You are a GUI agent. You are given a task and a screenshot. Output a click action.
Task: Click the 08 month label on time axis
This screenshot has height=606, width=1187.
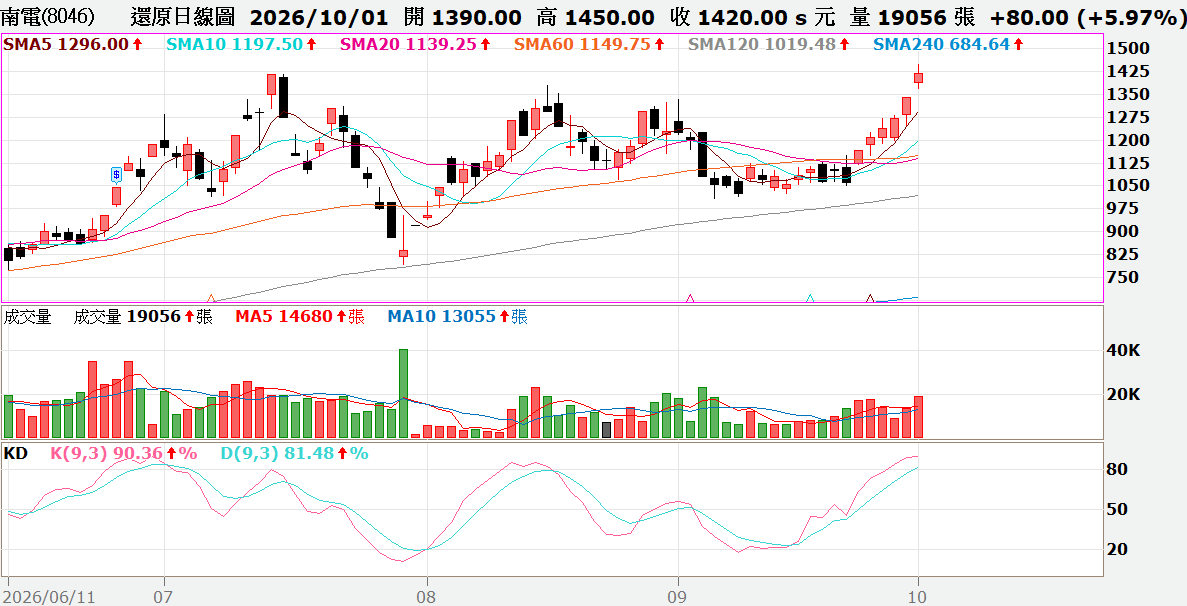428,597
